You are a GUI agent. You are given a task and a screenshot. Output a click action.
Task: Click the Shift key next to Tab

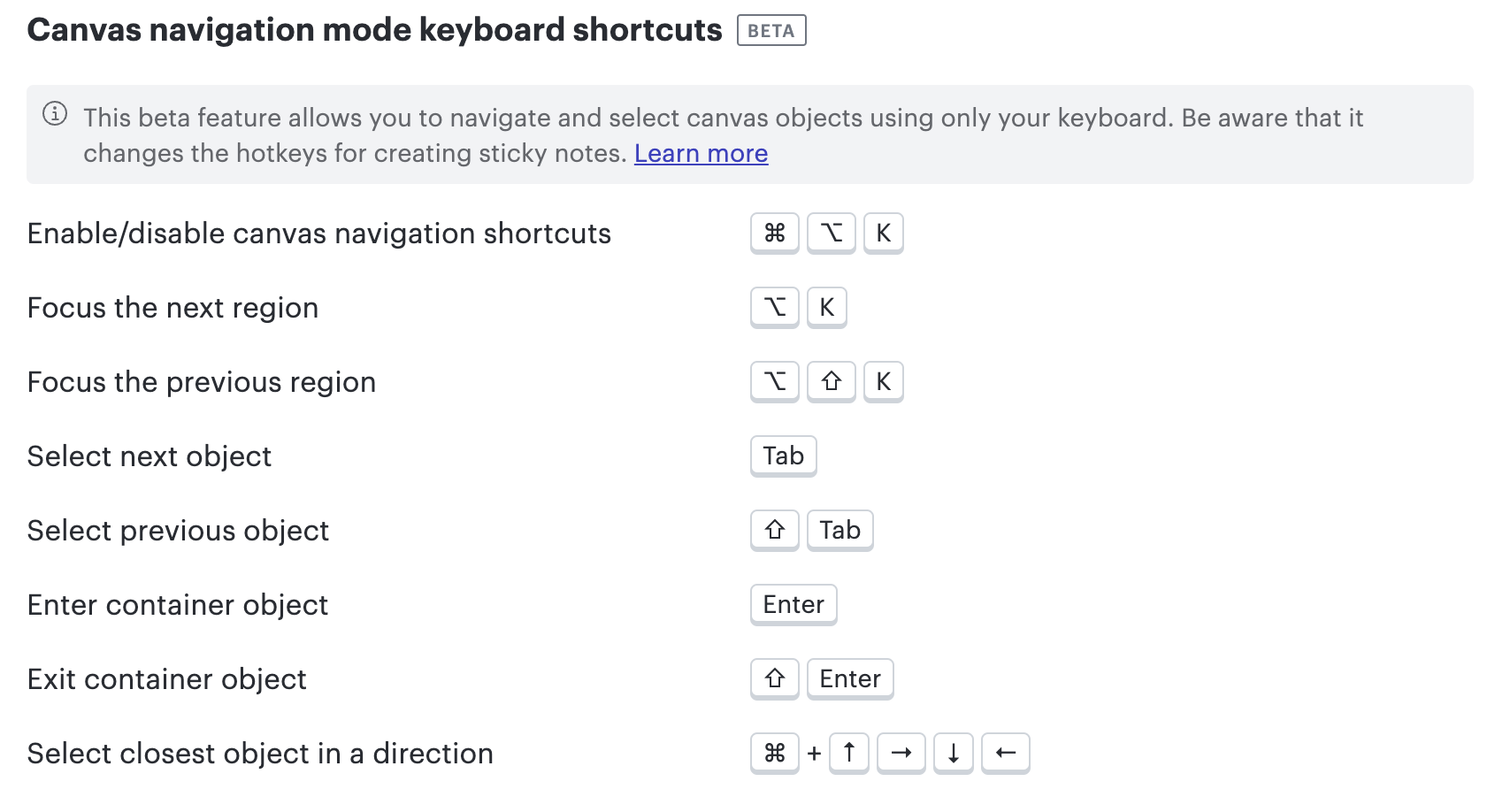click(x=774, y=530)
